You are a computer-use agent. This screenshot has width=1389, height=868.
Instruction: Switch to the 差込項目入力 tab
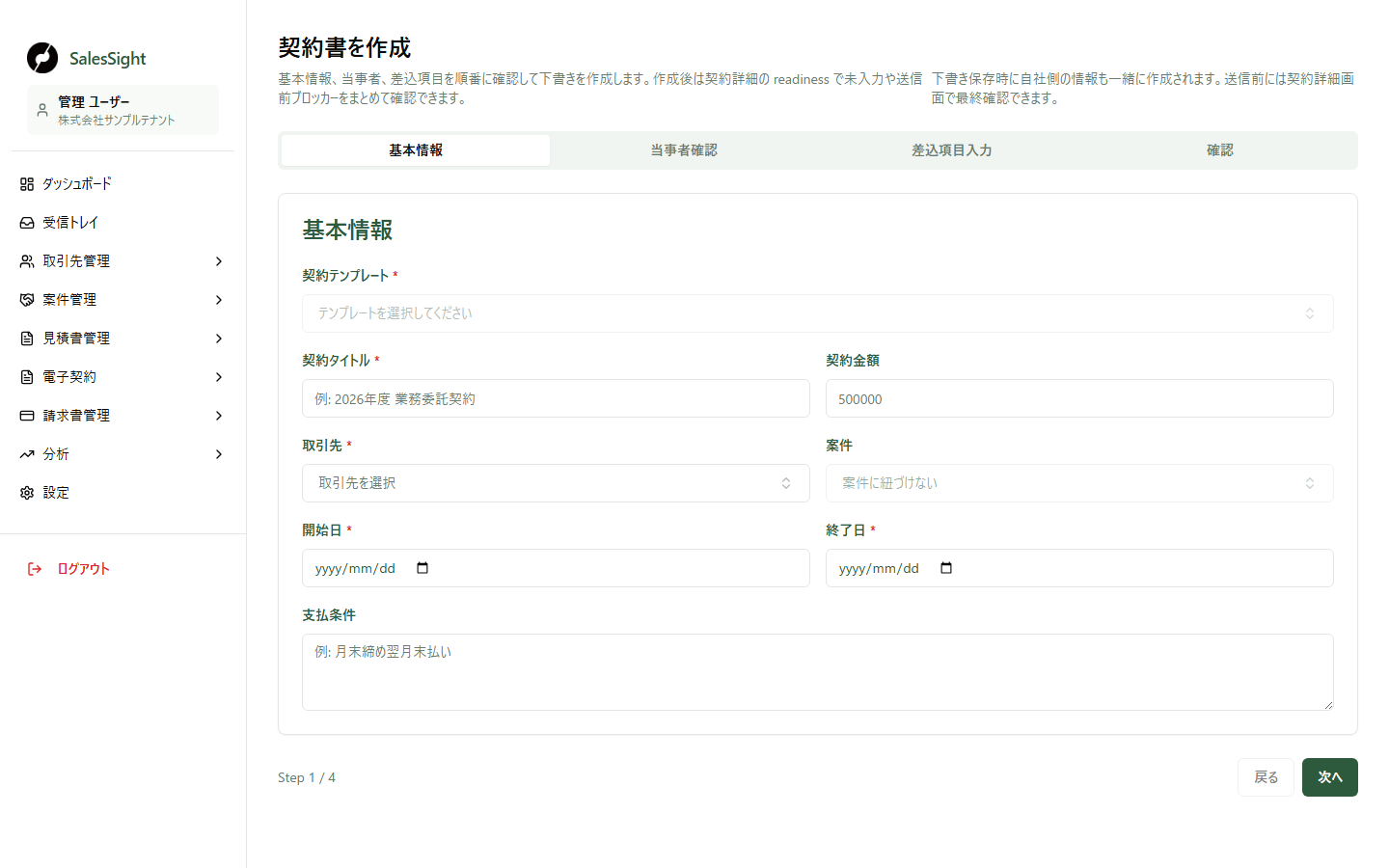pyautogui.click(x=952, y=150)
